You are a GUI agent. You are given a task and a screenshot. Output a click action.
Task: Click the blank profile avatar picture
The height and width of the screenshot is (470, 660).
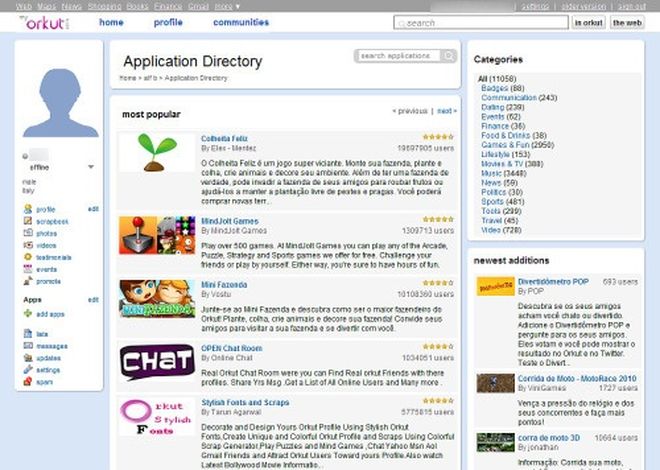[60, 103]
